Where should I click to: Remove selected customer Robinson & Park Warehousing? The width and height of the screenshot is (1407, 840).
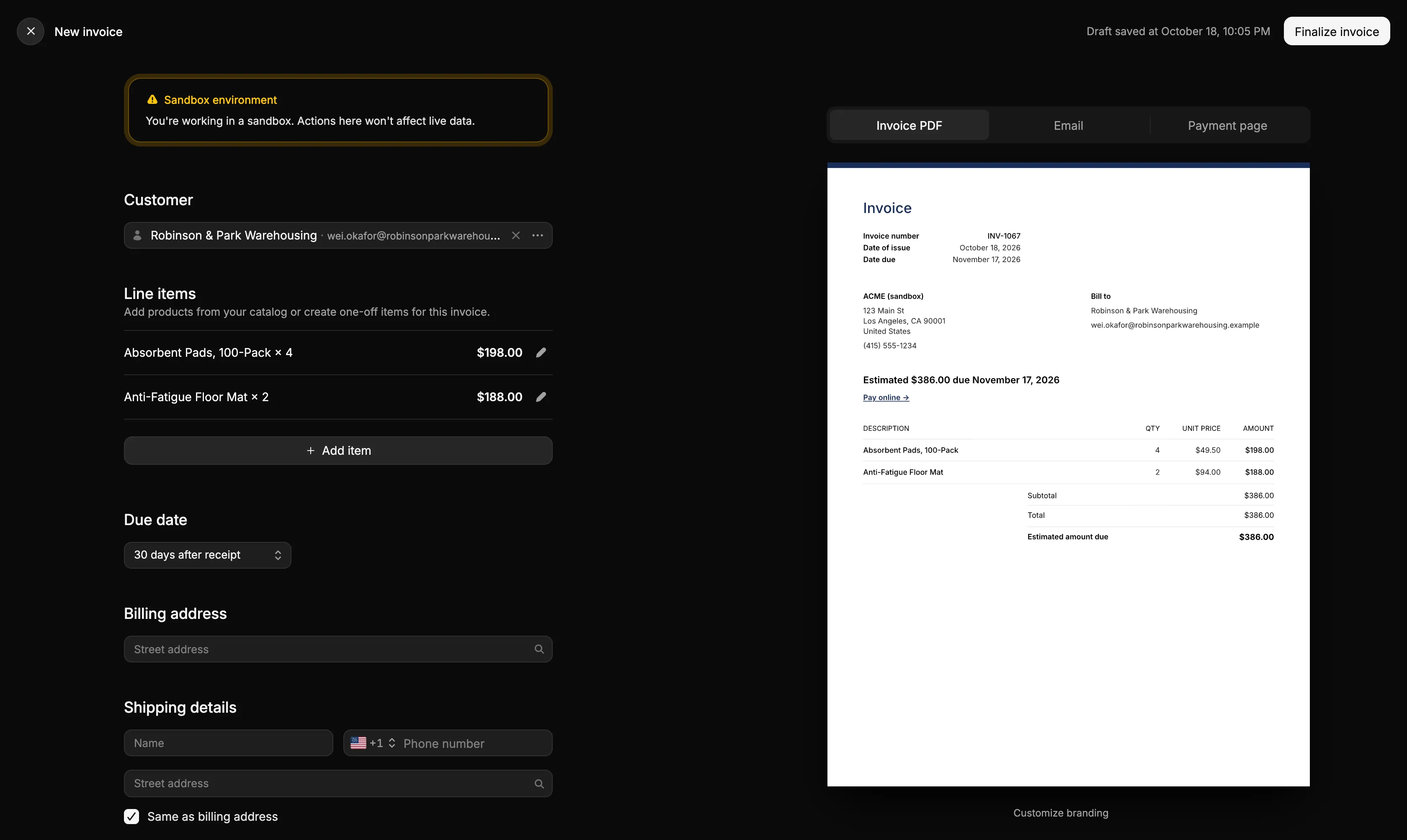click(515, 235)
